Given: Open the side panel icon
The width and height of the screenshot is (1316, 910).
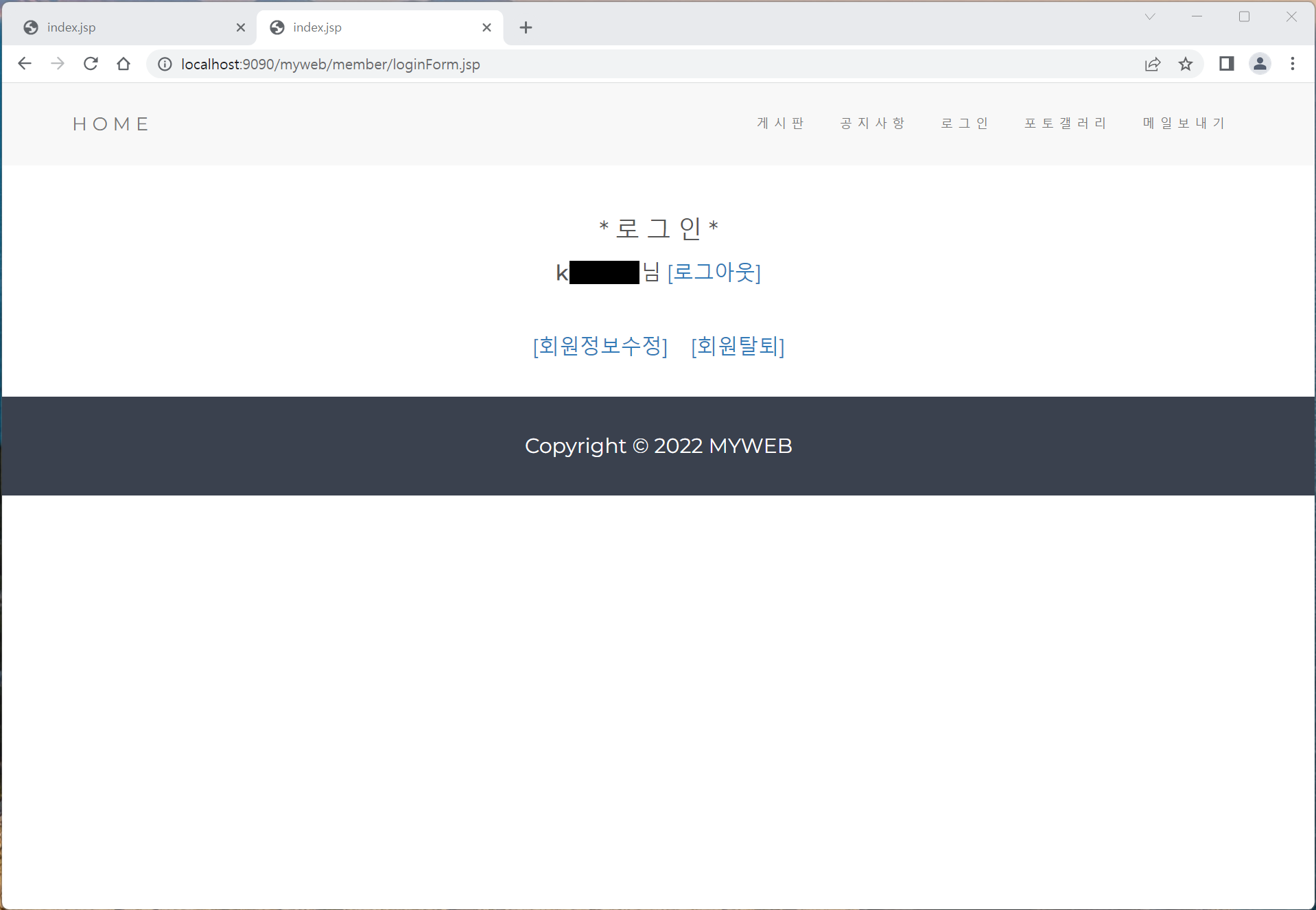Looking at the screenshot, I should 1226,64.
